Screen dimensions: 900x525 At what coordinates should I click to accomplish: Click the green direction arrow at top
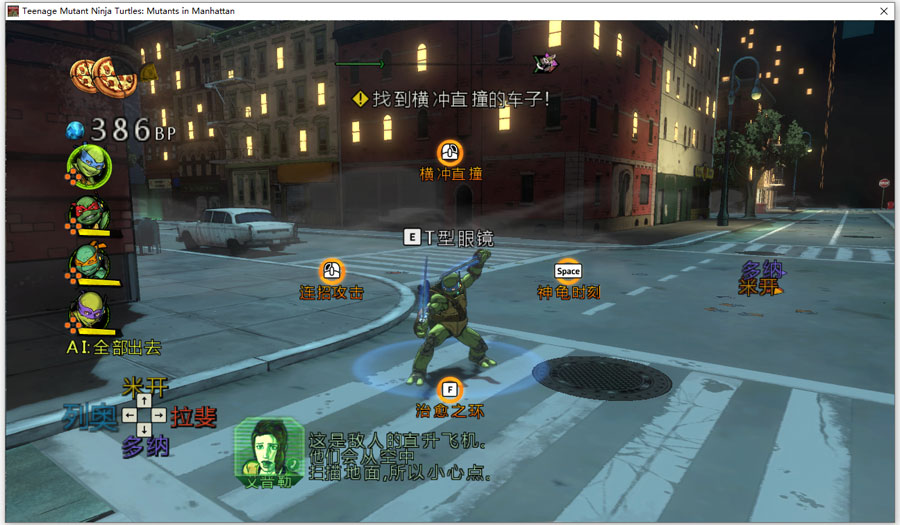359,64
